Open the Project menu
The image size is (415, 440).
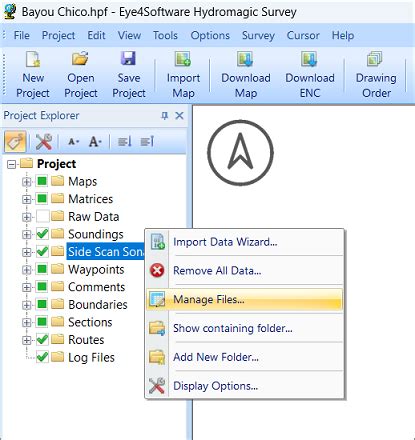58,35
